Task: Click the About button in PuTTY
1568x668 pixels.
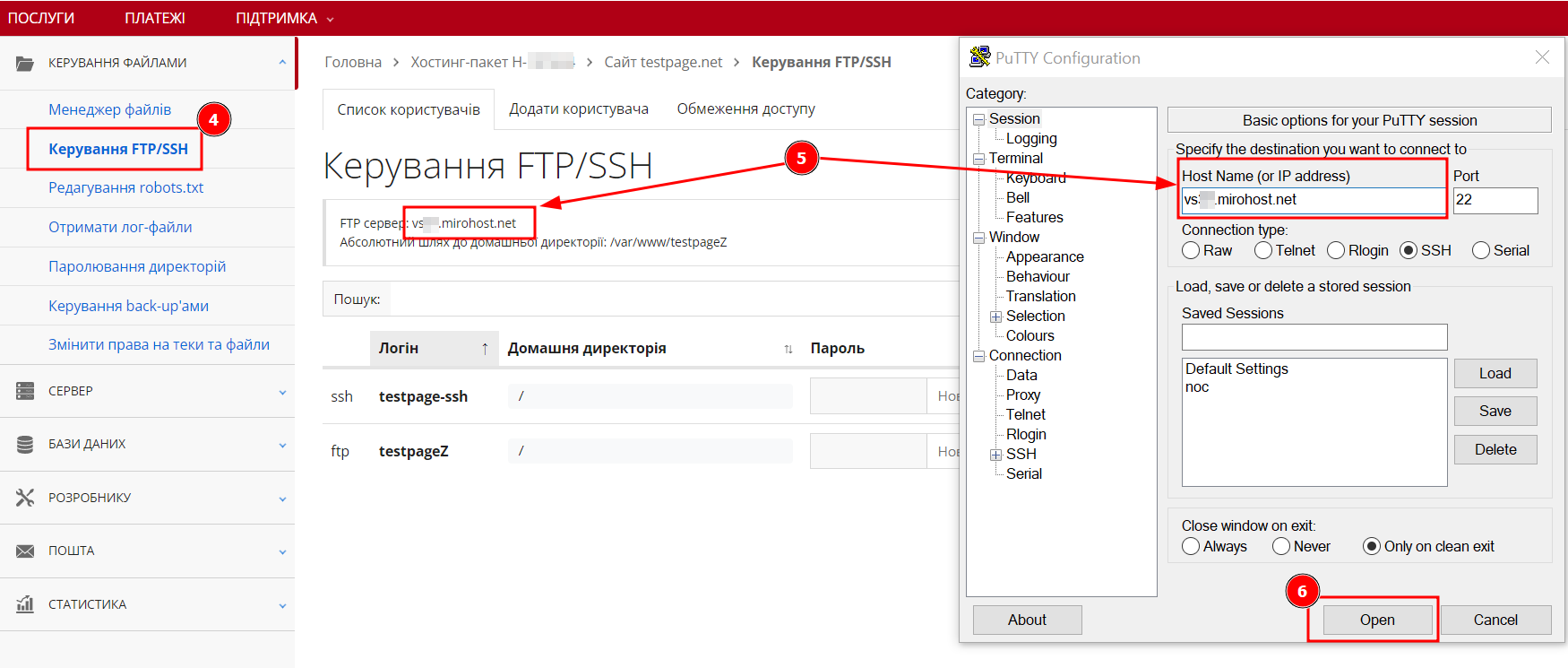Action: tap(1027, 620)
